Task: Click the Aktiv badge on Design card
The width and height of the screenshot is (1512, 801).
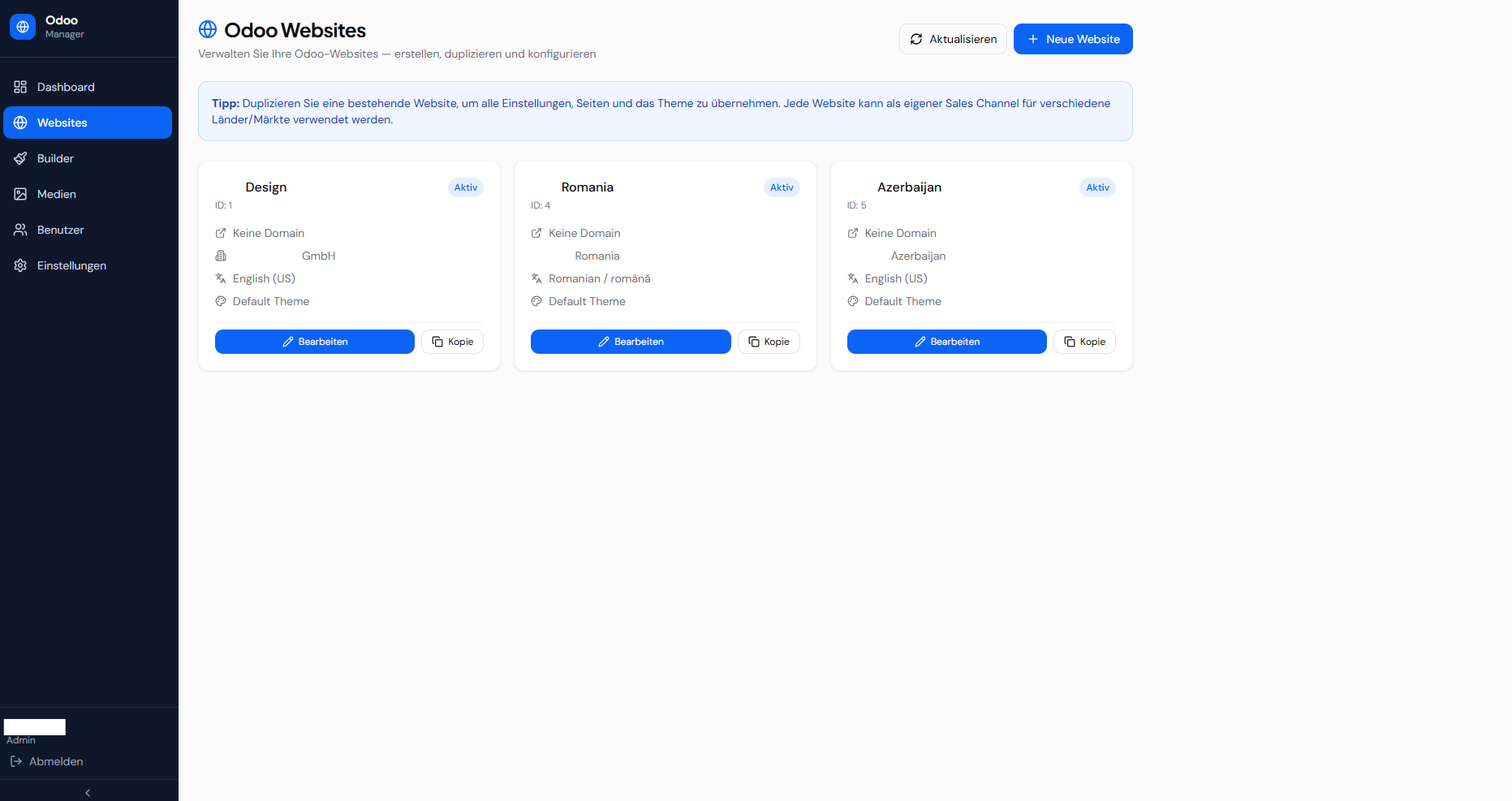Action: point(466,187)
